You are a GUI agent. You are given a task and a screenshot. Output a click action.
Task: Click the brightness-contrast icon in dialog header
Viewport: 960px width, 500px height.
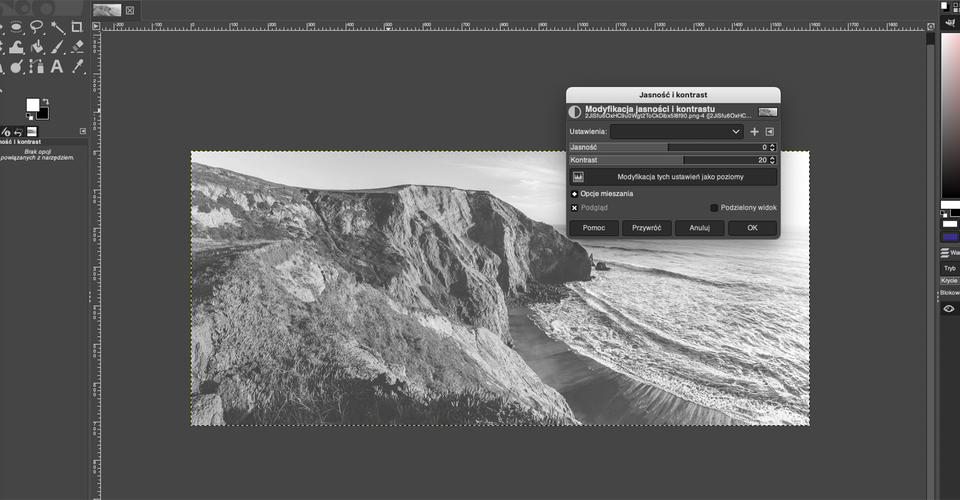(x=574, y=112)
